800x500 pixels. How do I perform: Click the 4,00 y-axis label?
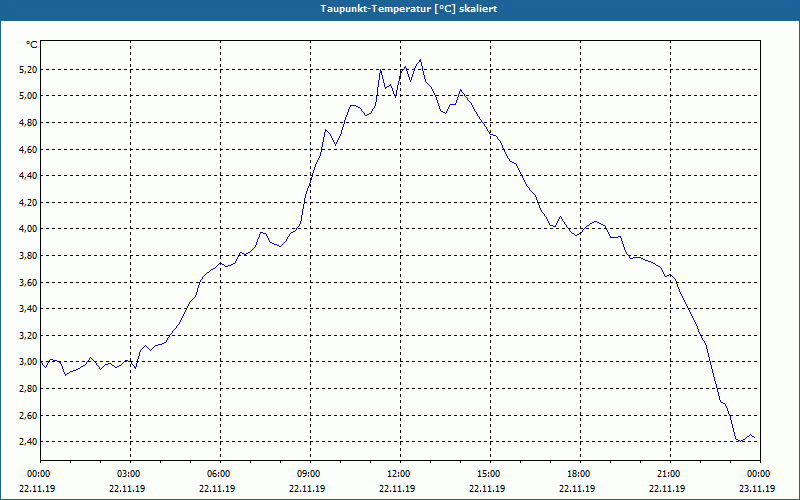point(29,229)
